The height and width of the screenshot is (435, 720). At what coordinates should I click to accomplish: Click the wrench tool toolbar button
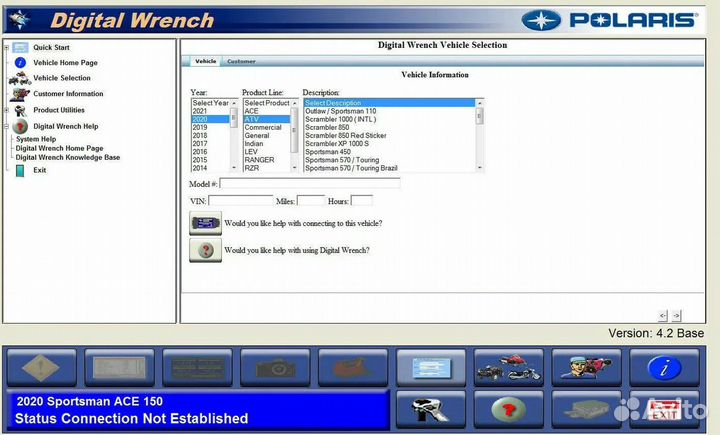point(431,410)
